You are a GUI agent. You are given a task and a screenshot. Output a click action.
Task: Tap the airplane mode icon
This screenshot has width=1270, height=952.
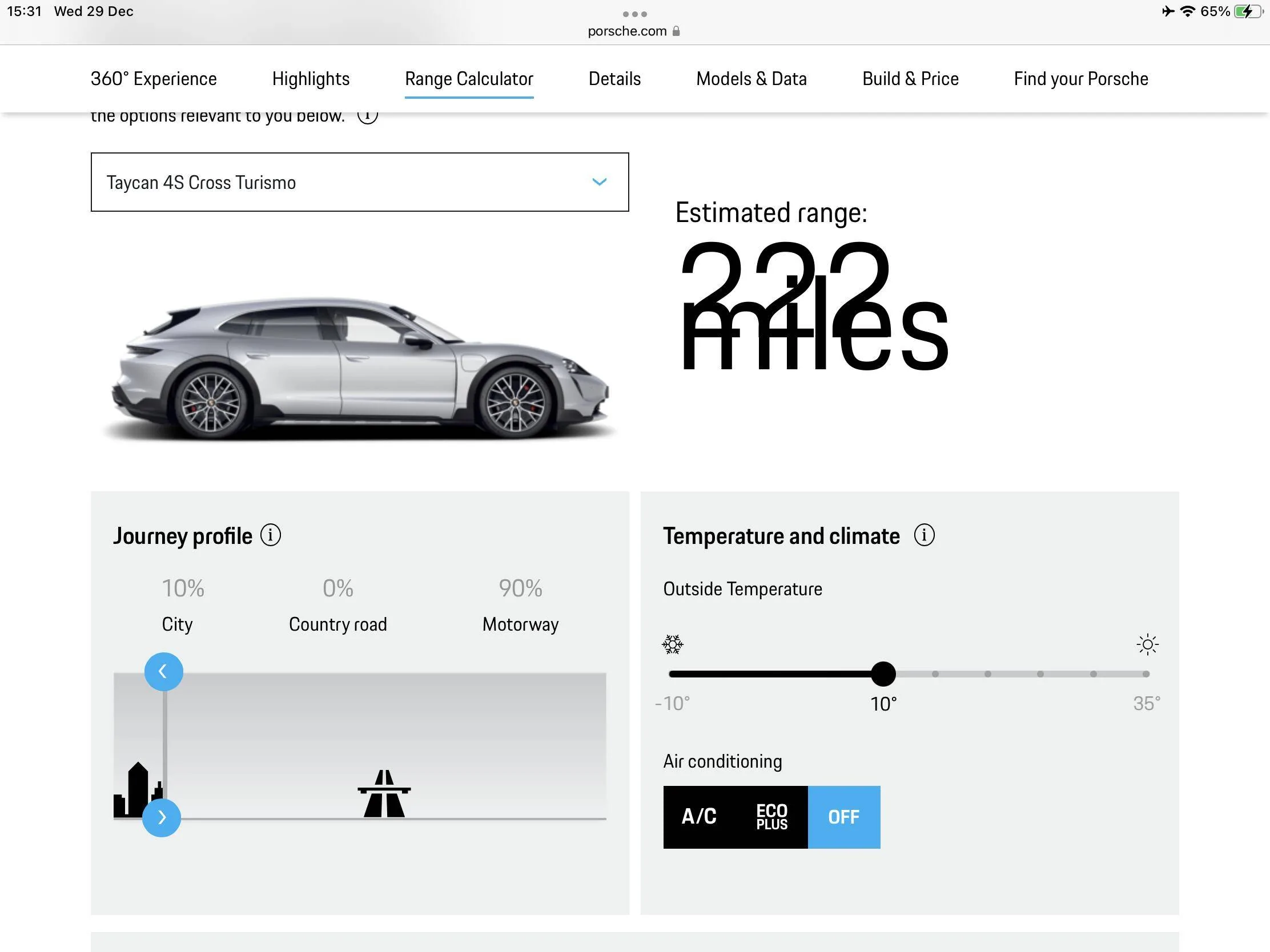[1168, 11]
